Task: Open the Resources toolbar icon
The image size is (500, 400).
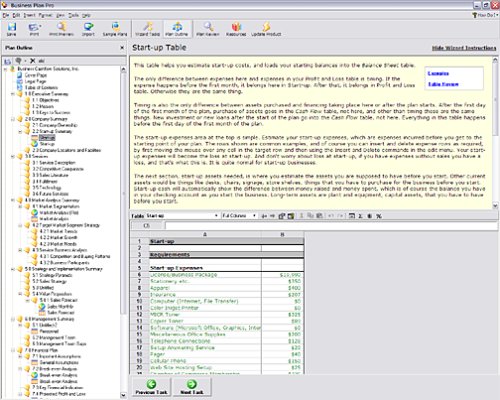Action: [236, 29]
